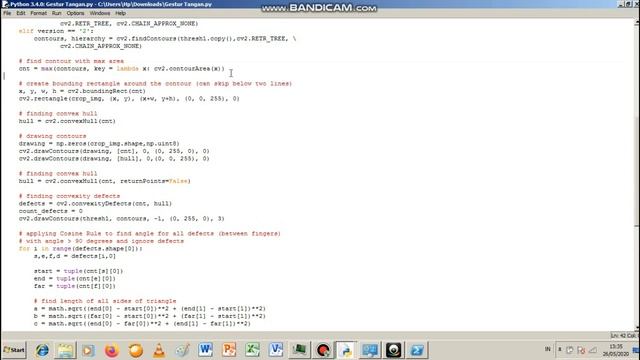Click the 'x, y, w, h = cv2.boundingRect(cnt)' line
The image size is (640, 360).
click(x=82, y=91)
